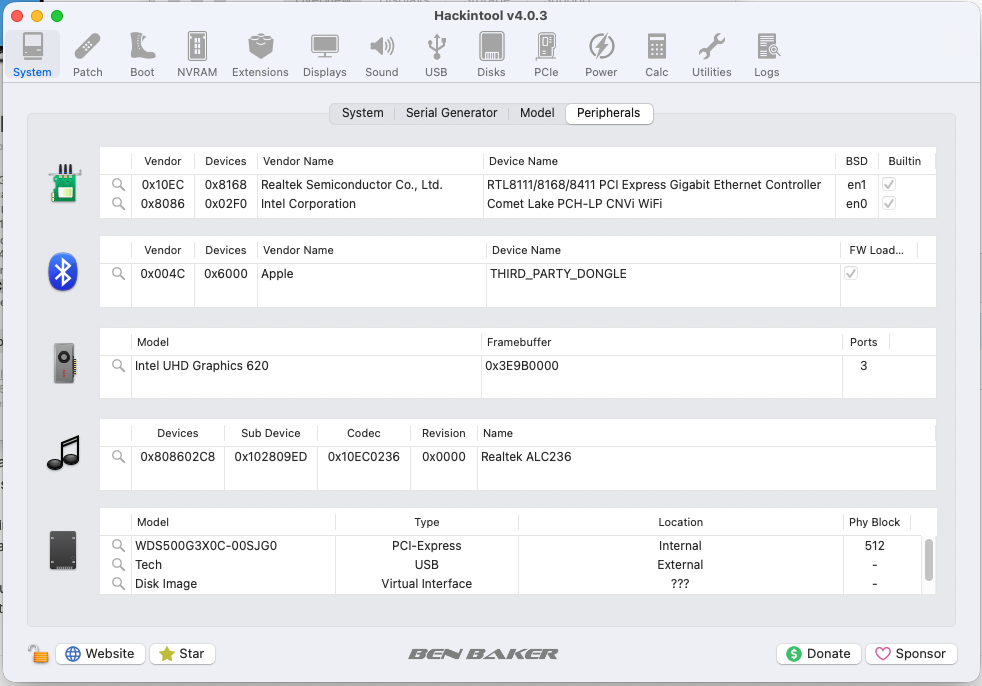Click magnifier icon for Intel Corporation row
Screen dimensions: 982x686
click(x=118, y=204)
